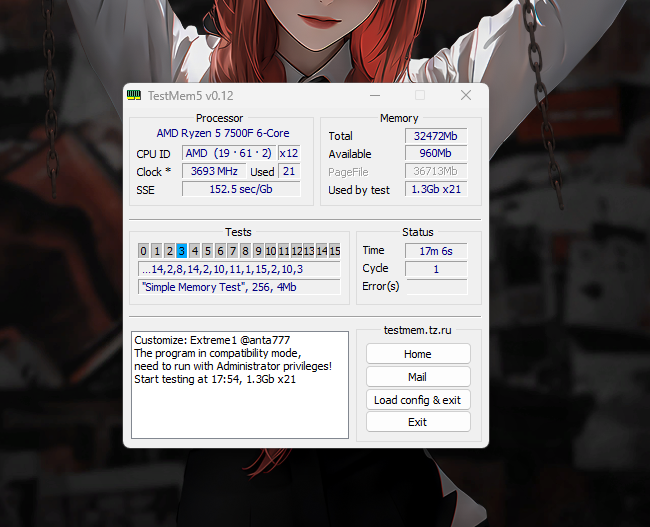Click the Time value 17m 6s
The height and width of the screenshot is (527, 650).
coord(436,251)
